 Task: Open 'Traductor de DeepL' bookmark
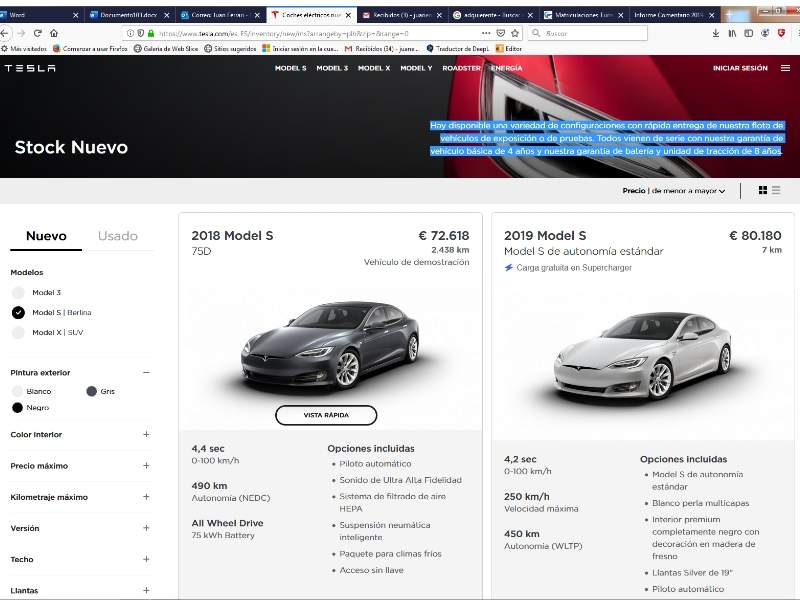click(x=458, y=49)
